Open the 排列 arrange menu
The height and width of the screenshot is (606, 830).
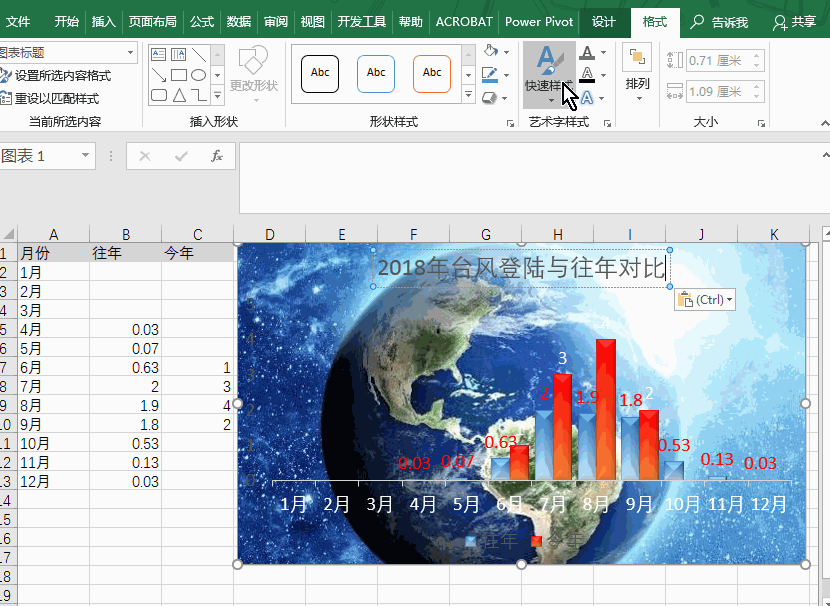637,74
